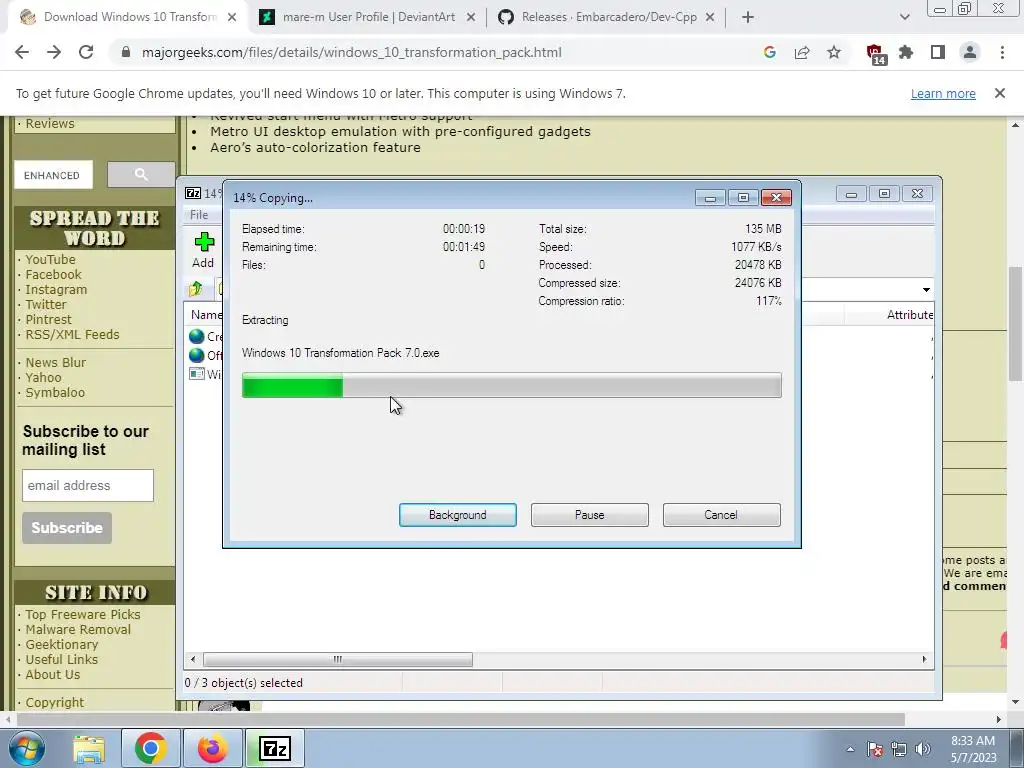Cancel the extraction
The image size is (1024, 768).
click(x=721, y=515)
